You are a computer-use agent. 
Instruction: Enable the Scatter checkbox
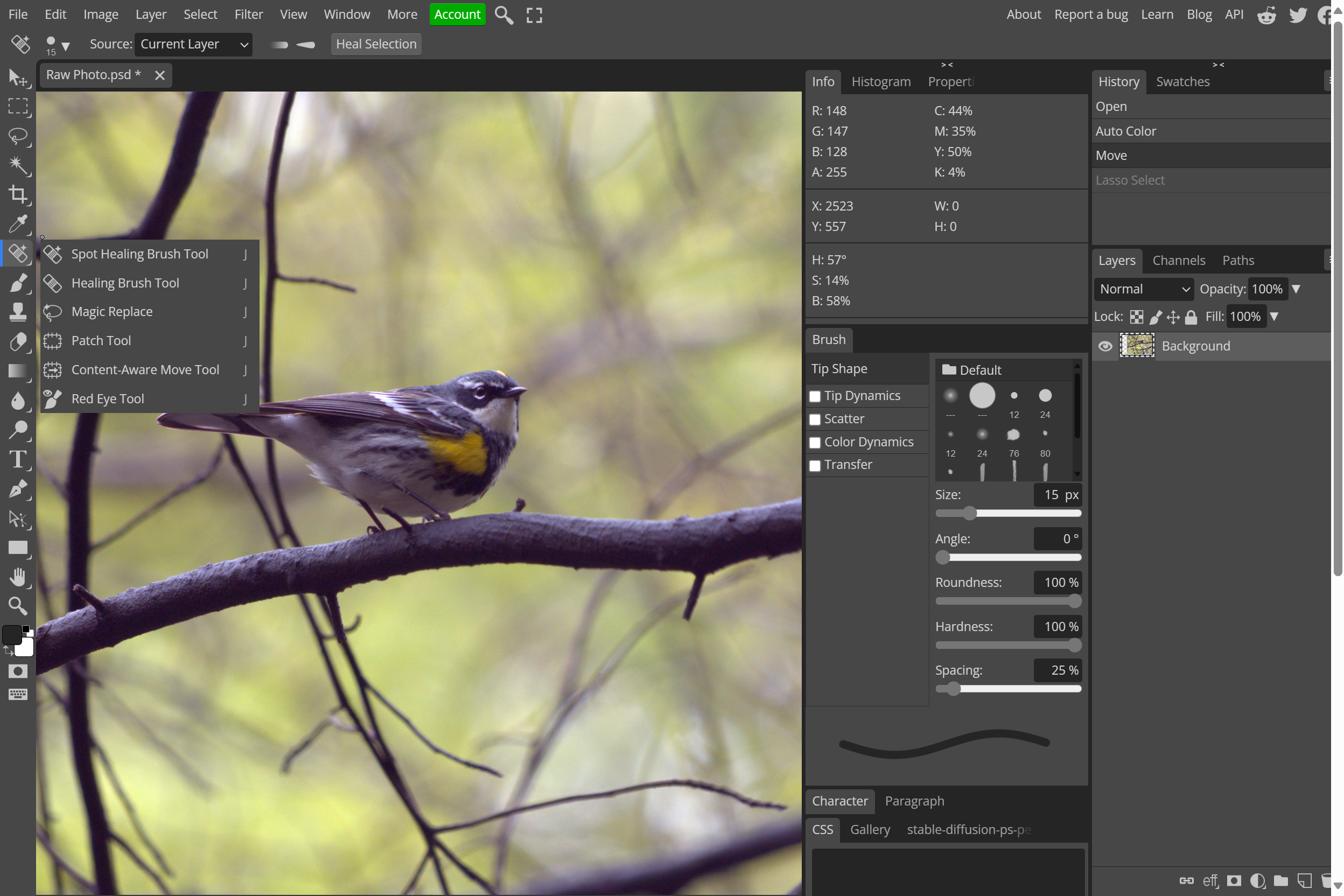(x=815, y=419)
